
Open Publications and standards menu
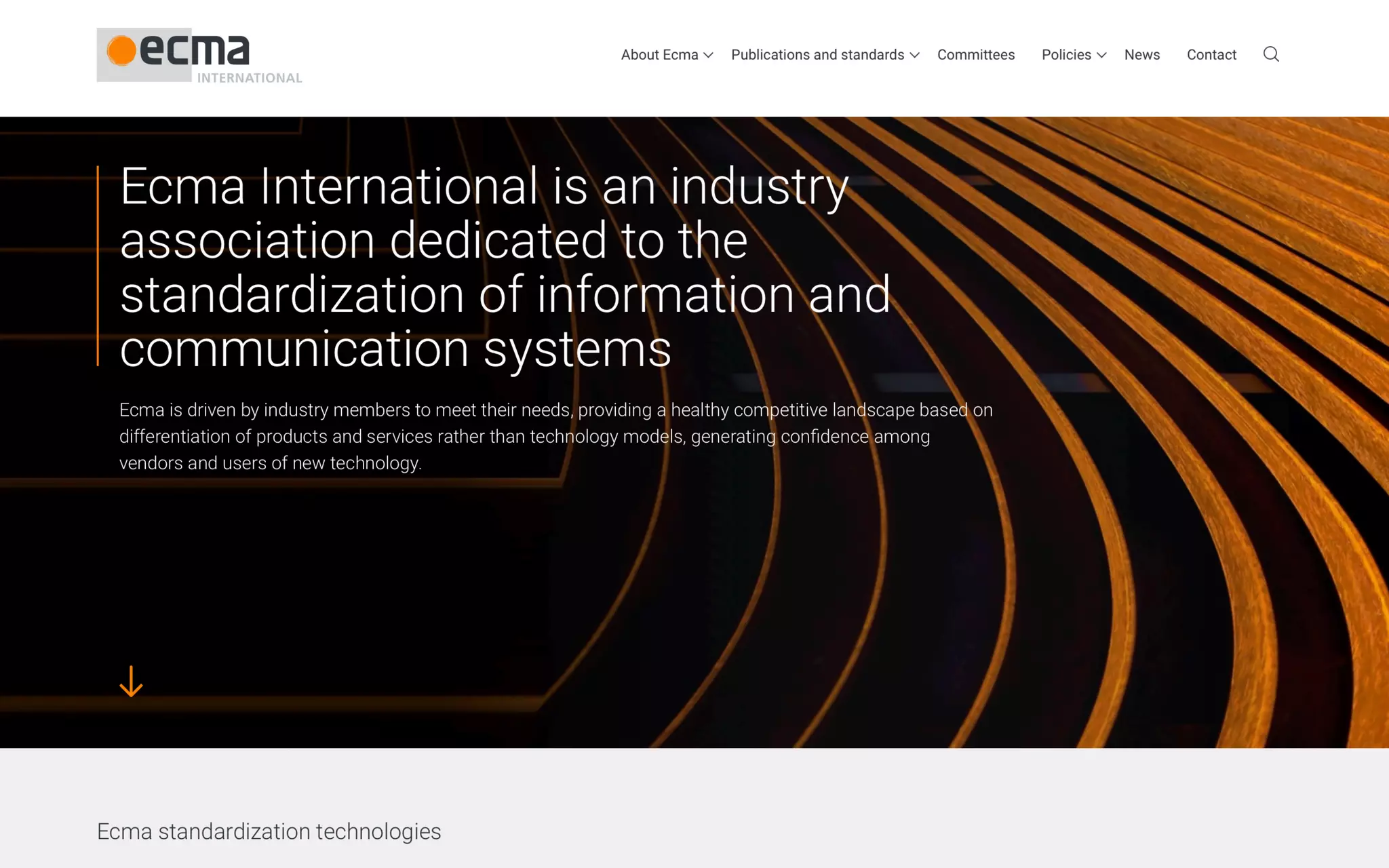[817, 54]
